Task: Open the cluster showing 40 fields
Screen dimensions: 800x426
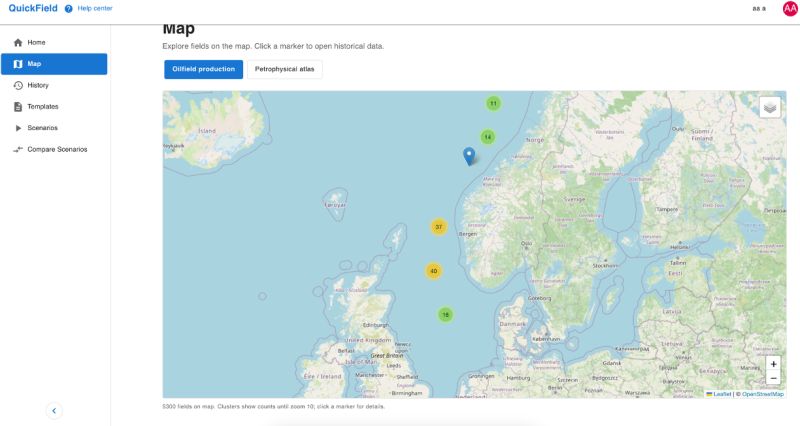Action: [433, 271]
